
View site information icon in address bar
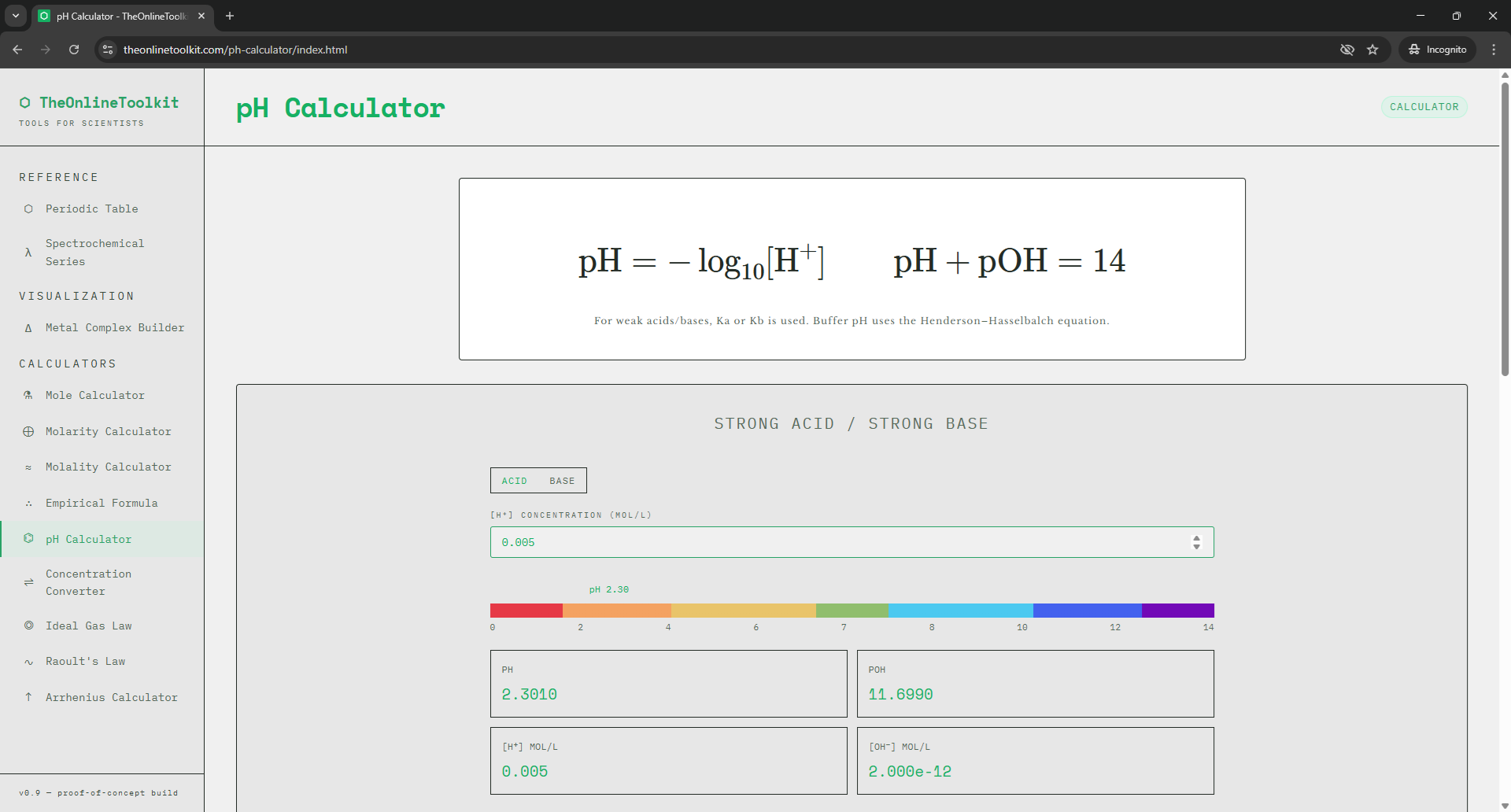click(x=108, y=50)
